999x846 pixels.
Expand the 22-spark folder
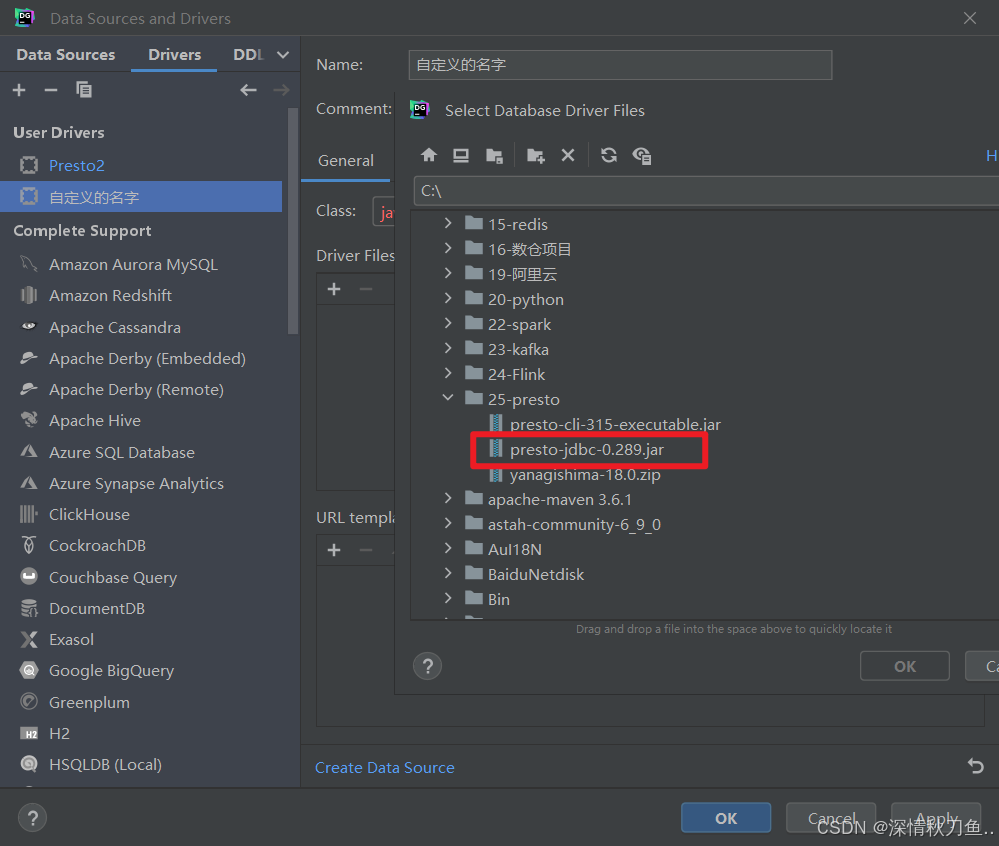pos(448,323)
